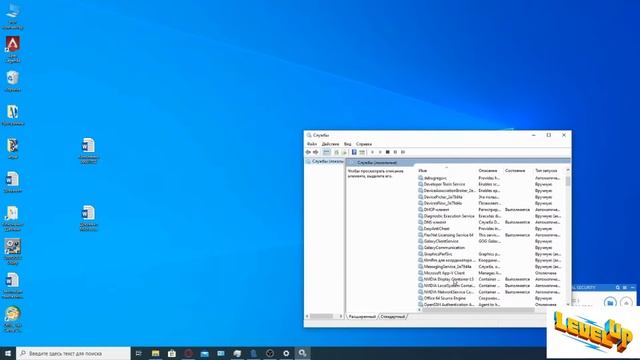The height and width of the screenshot is (360, 640).
Task: Select the DNS-клиент service row
Action: (491, 222)
